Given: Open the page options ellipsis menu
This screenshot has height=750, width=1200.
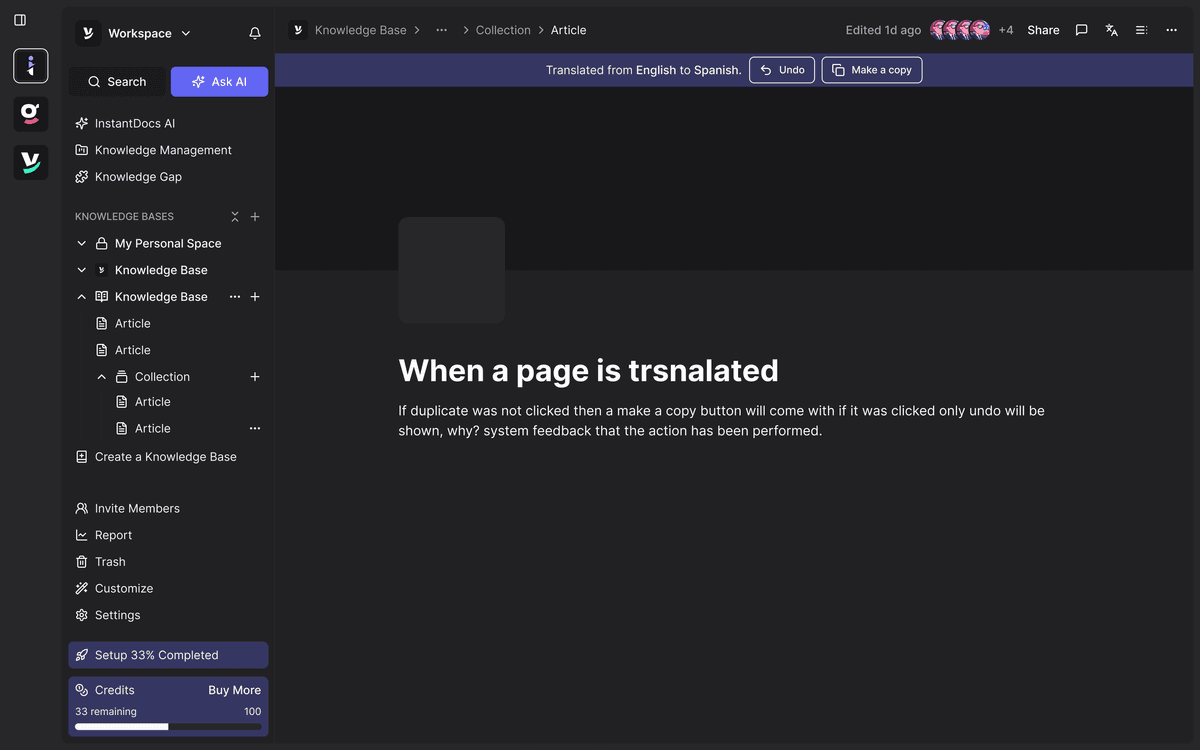Looking at the screenshot, I should (x=1171, y=30).
